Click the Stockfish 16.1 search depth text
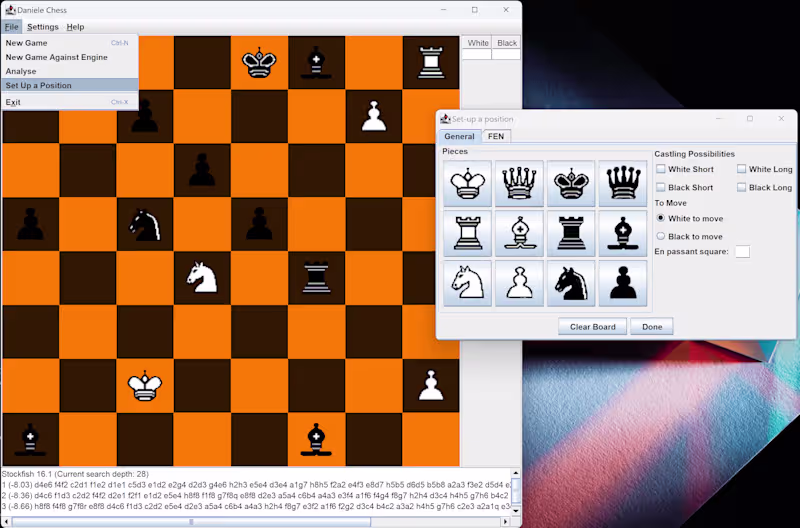Image resolution: width=800 pixels, height=528 pixels. 75,474
